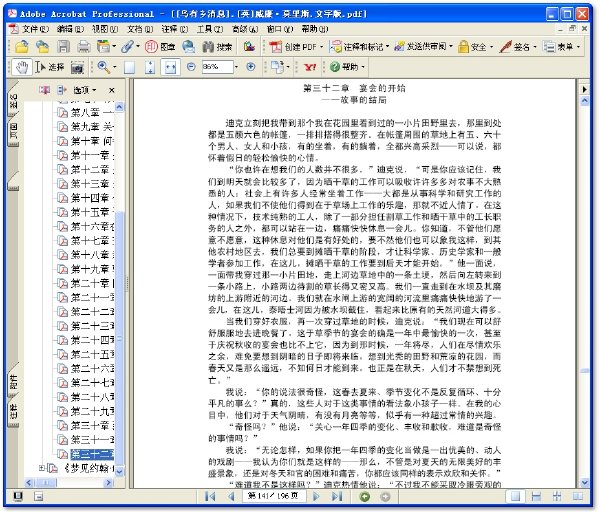Image resolution: width=600 pixels, height=514 pixels.
Task: Open the 视图 menu
Action: 105,29
